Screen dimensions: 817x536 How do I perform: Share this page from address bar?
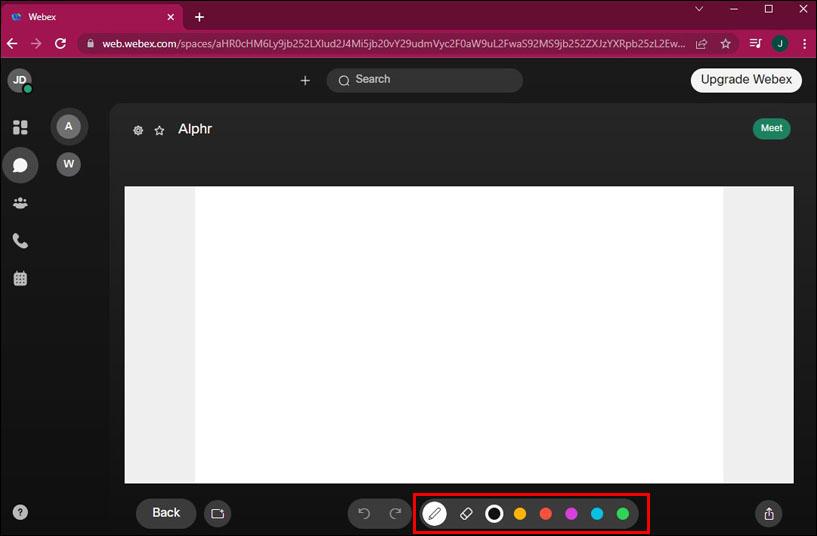point(701,44)
